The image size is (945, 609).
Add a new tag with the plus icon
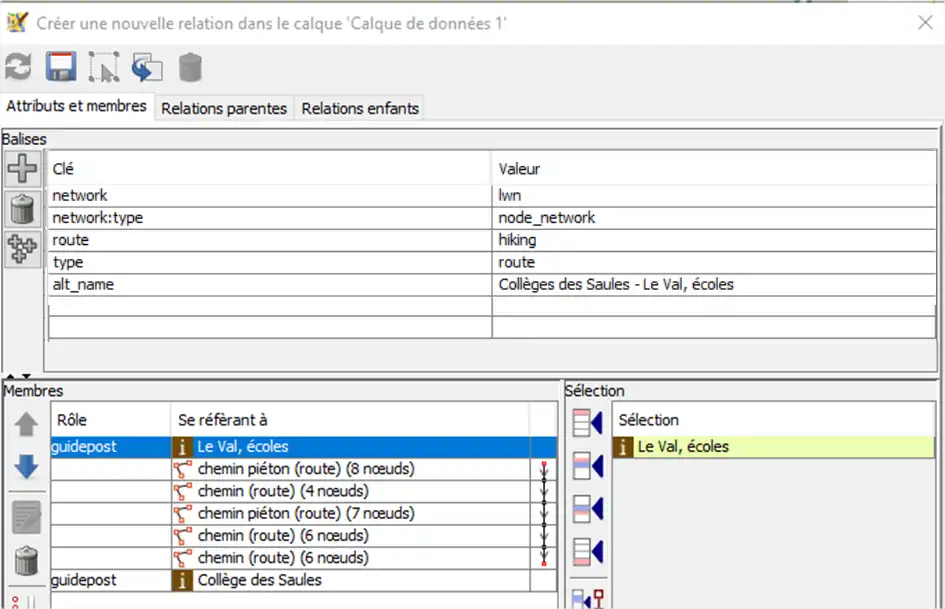(22, 168)
